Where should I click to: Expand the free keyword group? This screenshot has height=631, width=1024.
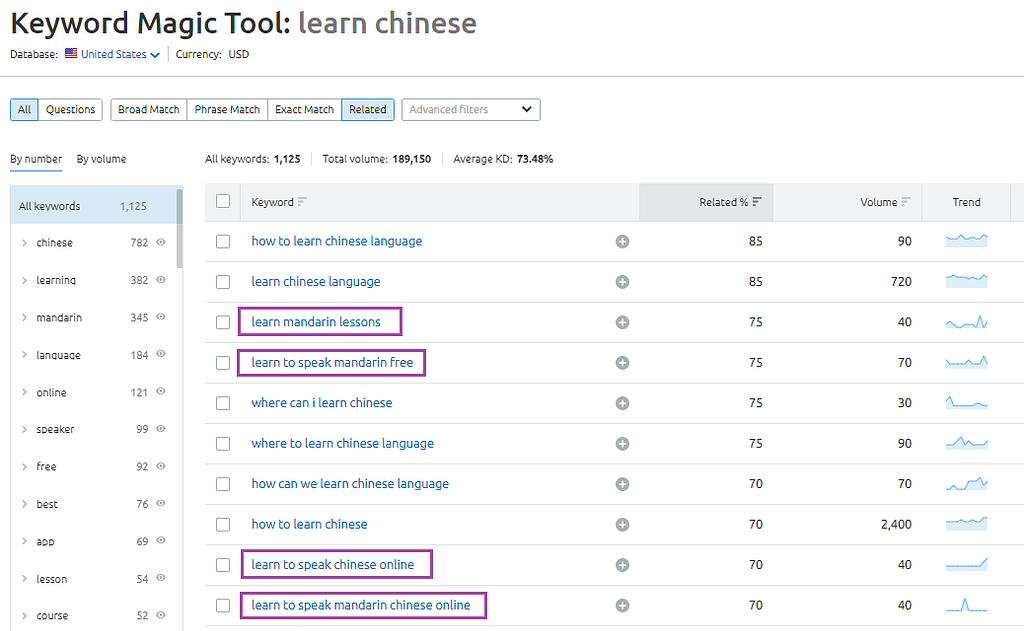coord(24,466)
